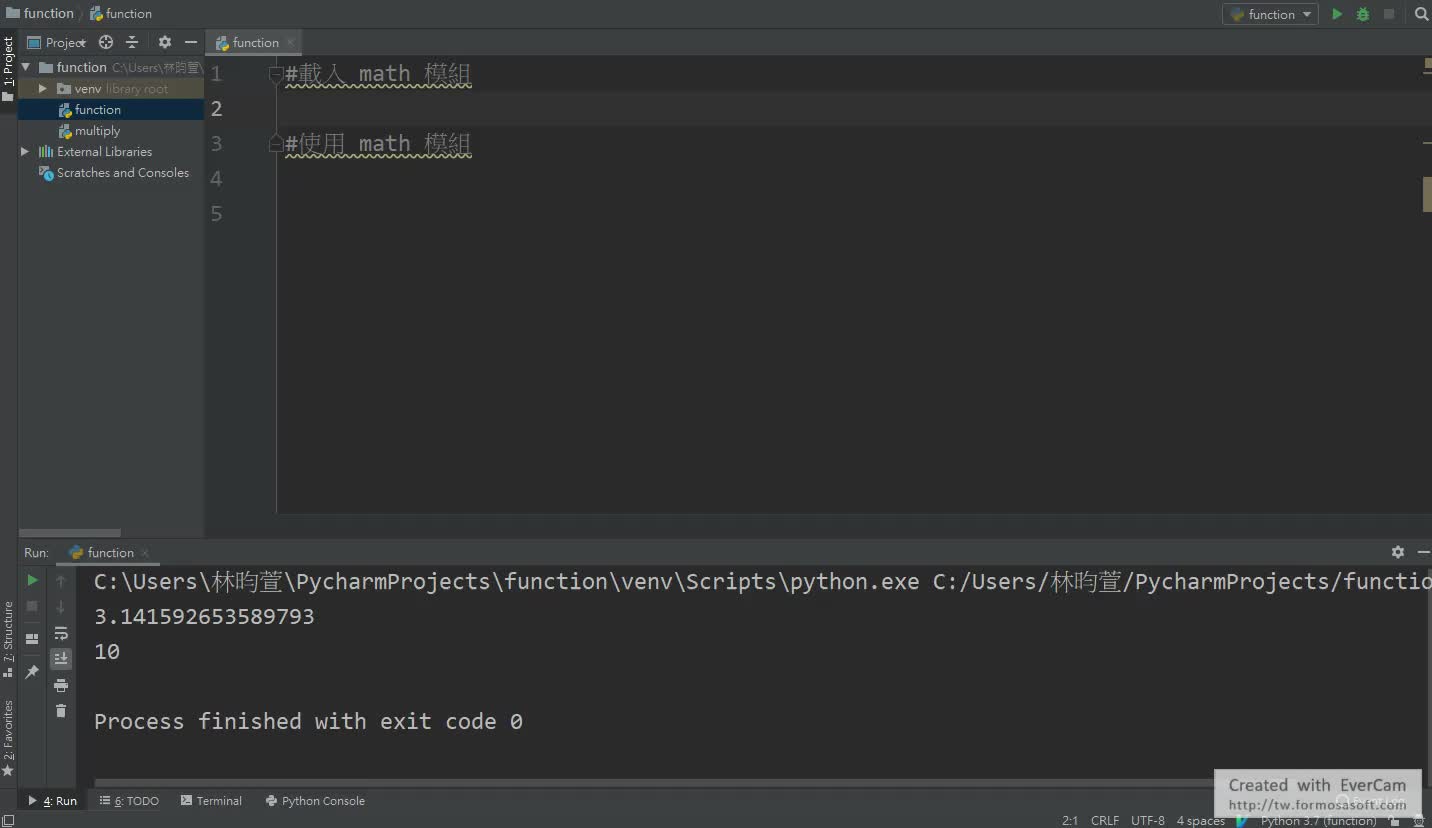The image size is (1432, 828).
Task: Locate current file with the crosshair icon
Action: pyautogui.click(x=106, y=42)
